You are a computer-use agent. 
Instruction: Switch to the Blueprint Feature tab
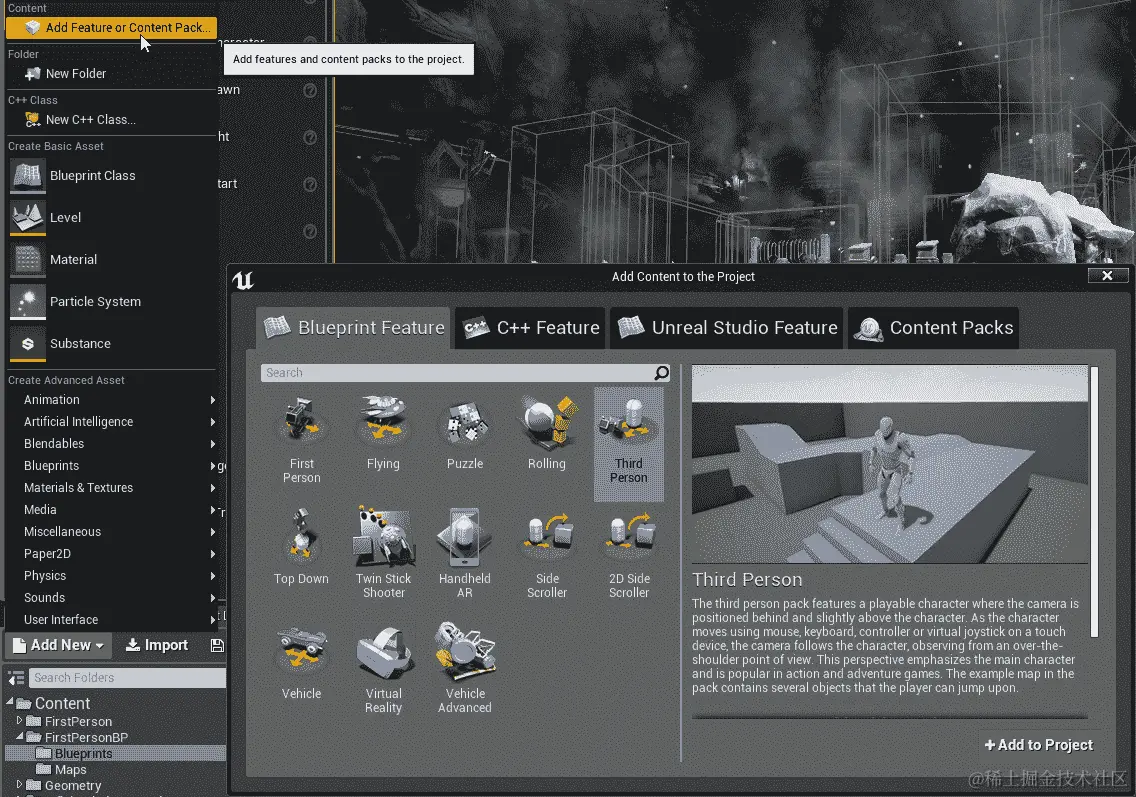click(354, 327)
